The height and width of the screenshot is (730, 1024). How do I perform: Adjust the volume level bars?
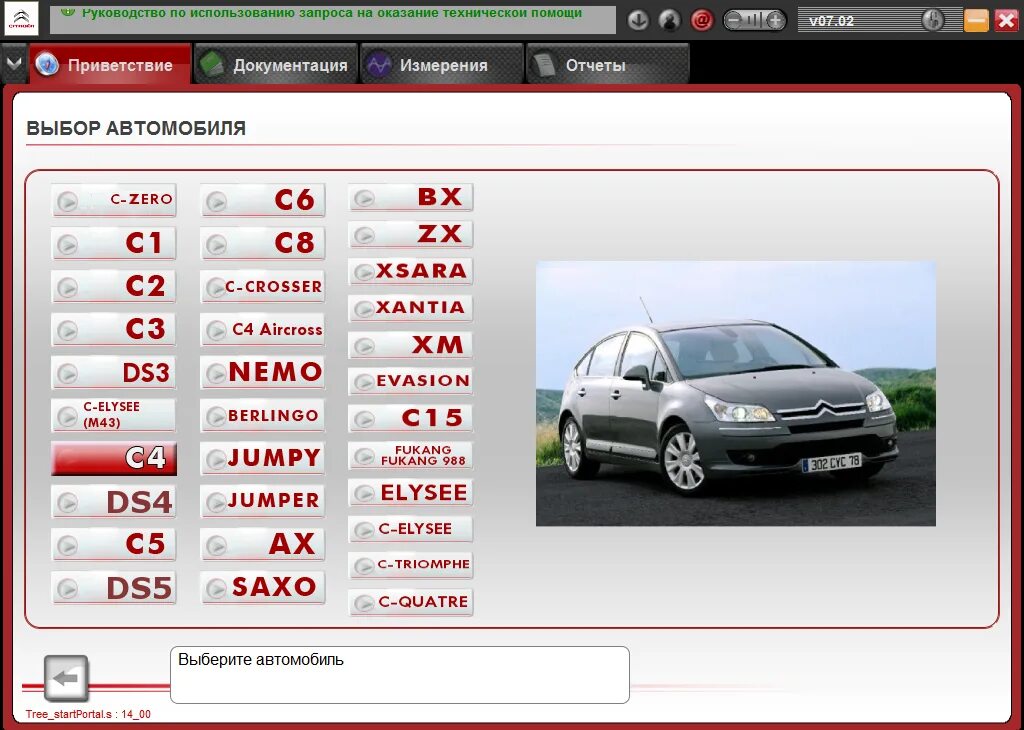[754, 21]
